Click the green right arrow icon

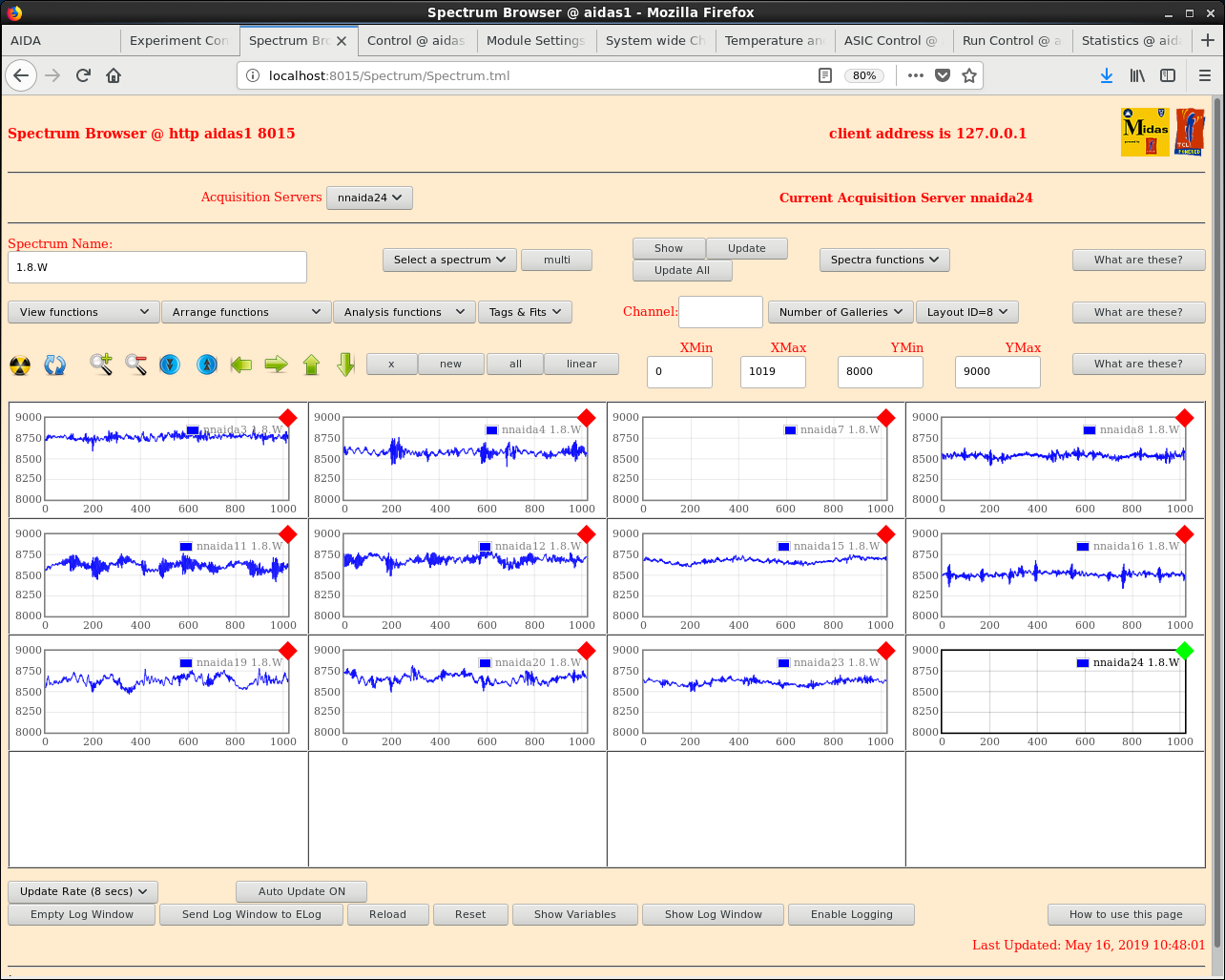pos(276,365)
